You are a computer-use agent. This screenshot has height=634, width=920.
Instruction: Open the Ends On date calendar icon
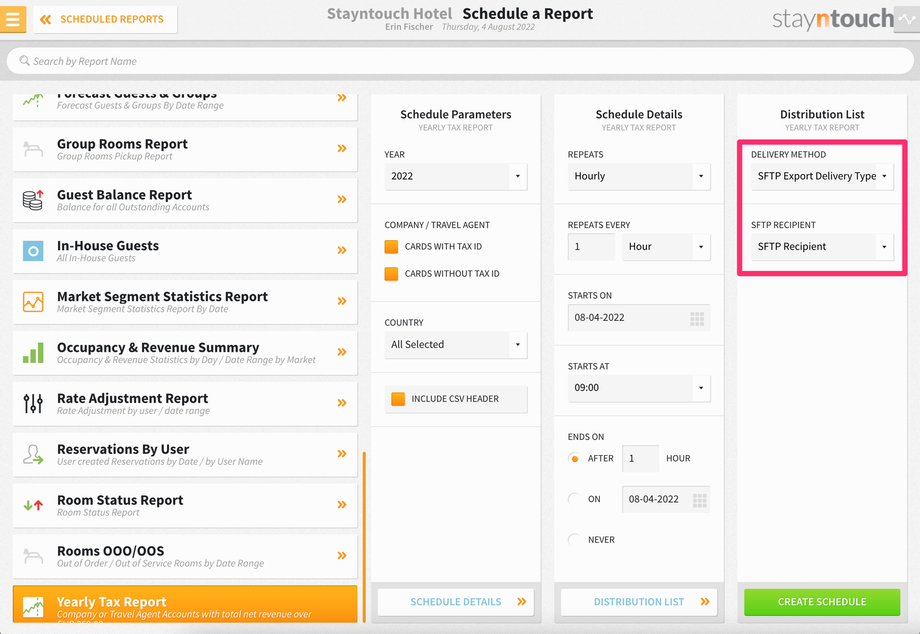(x=699, y=500)
